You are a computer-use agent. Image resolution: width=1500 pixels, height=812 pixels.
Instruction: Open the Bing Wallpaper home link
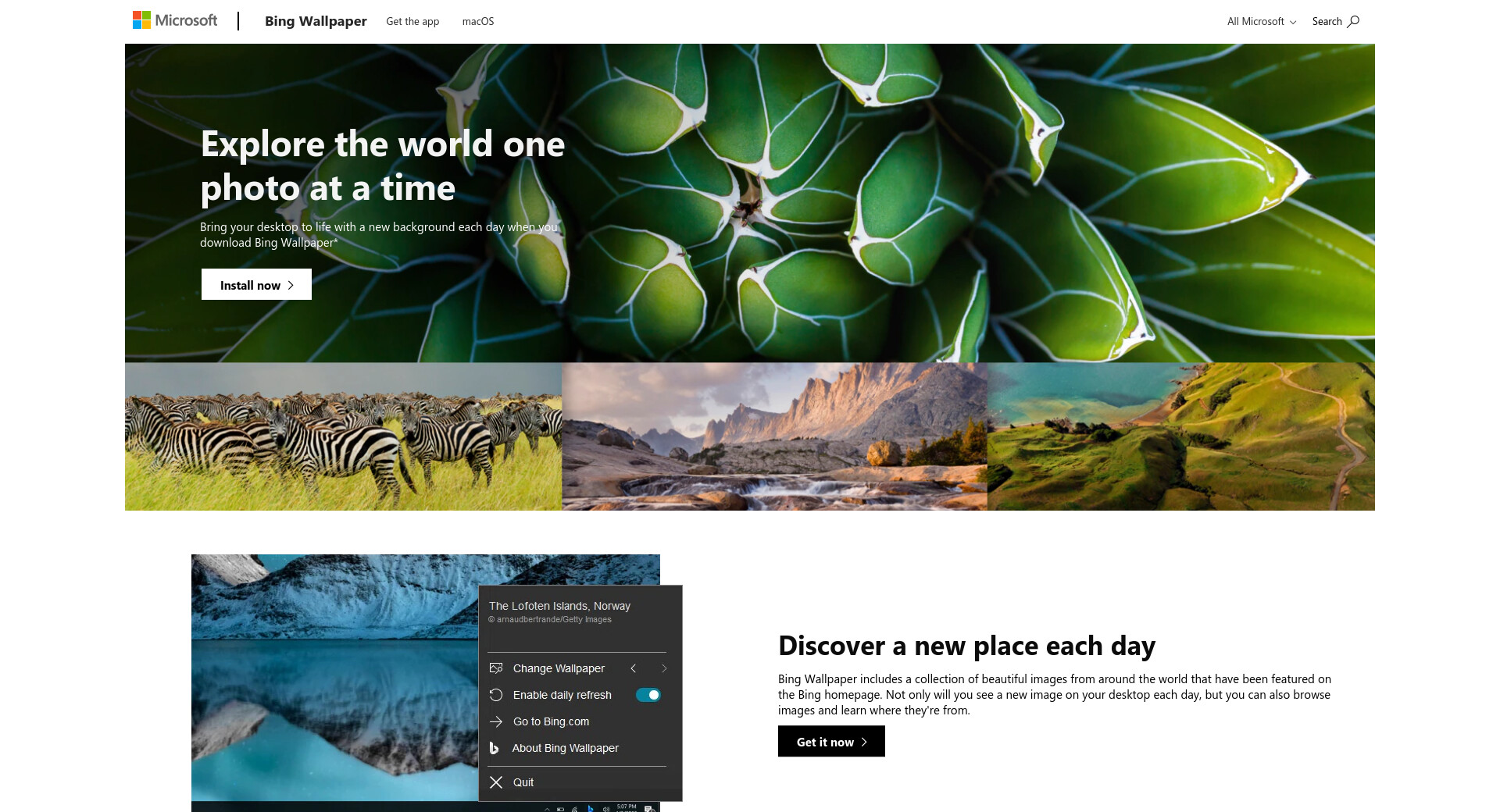(316, 21)
